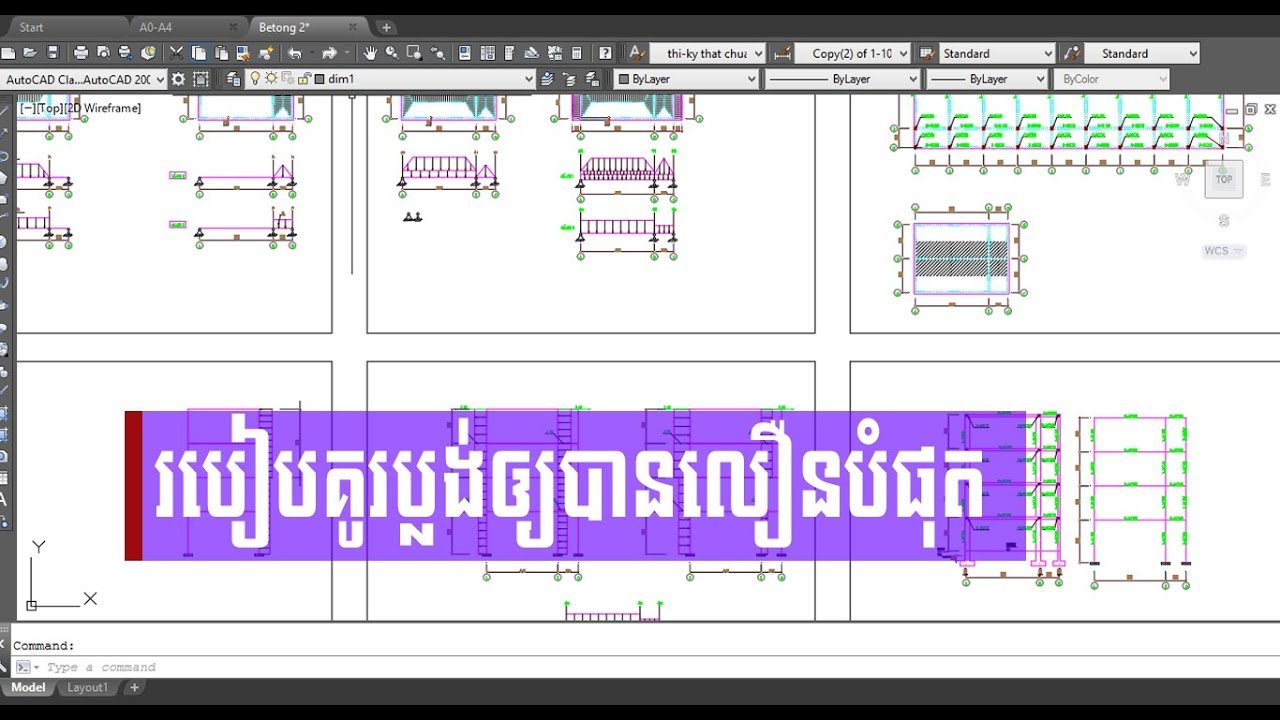The height and width of the screenshot is (720, 1280).
Task: Open the WCS coordinate system menu
Action: coord(1223,251)
